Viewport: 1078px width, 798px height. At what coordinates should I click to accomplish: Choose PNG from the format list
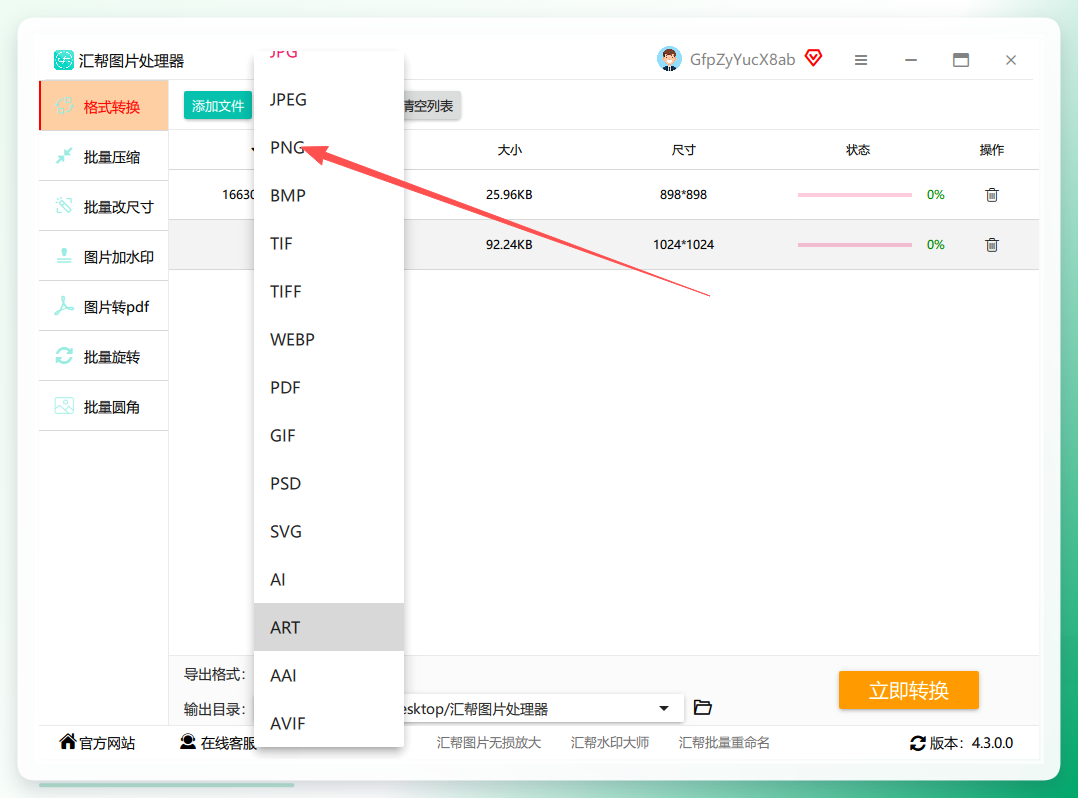329,148
